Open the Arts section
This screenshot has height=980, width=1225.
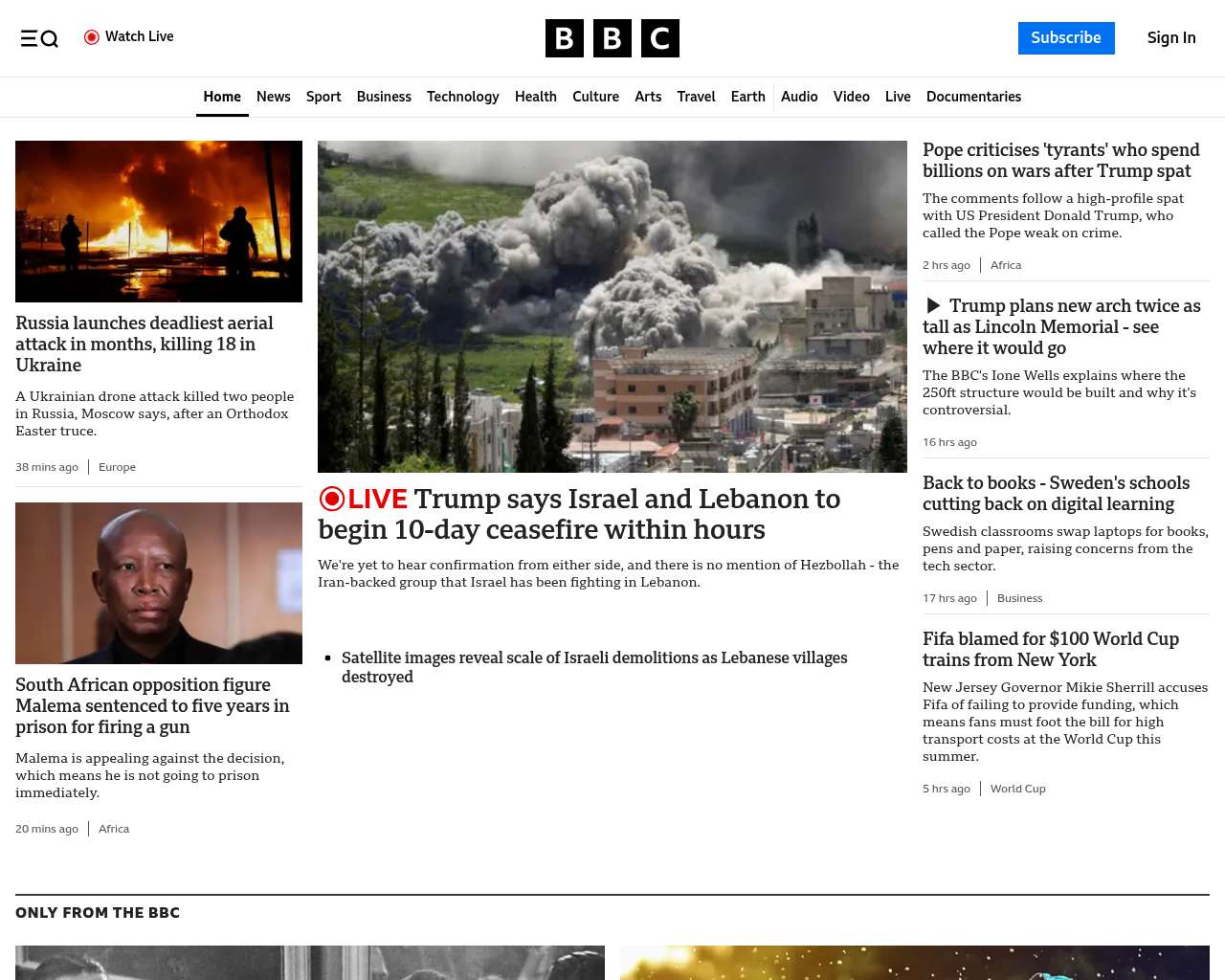click(648, 97)
